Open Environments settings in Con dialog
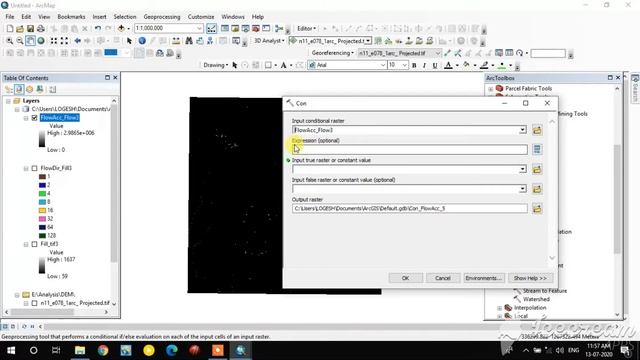This screenshot has height=360, width=640. point(484,278)
